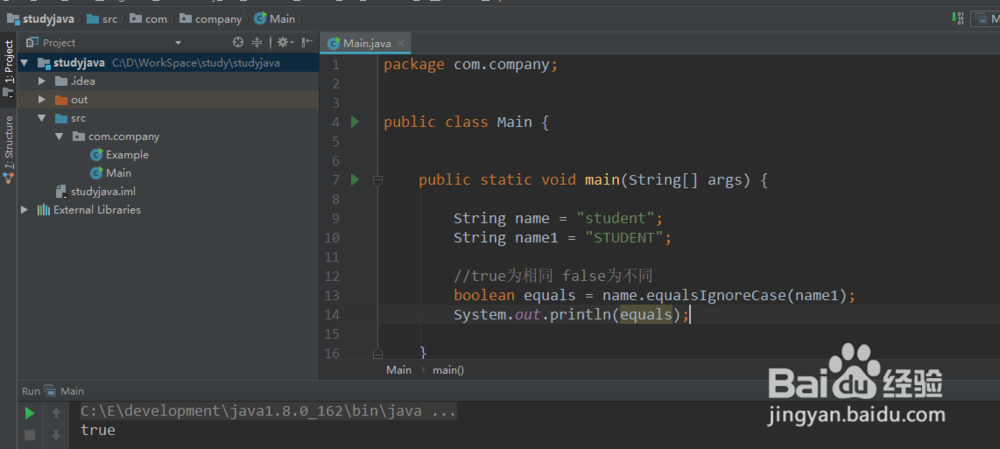Click the Example class icon
This screenshot has height=449, width=1000.
(96, 154)
